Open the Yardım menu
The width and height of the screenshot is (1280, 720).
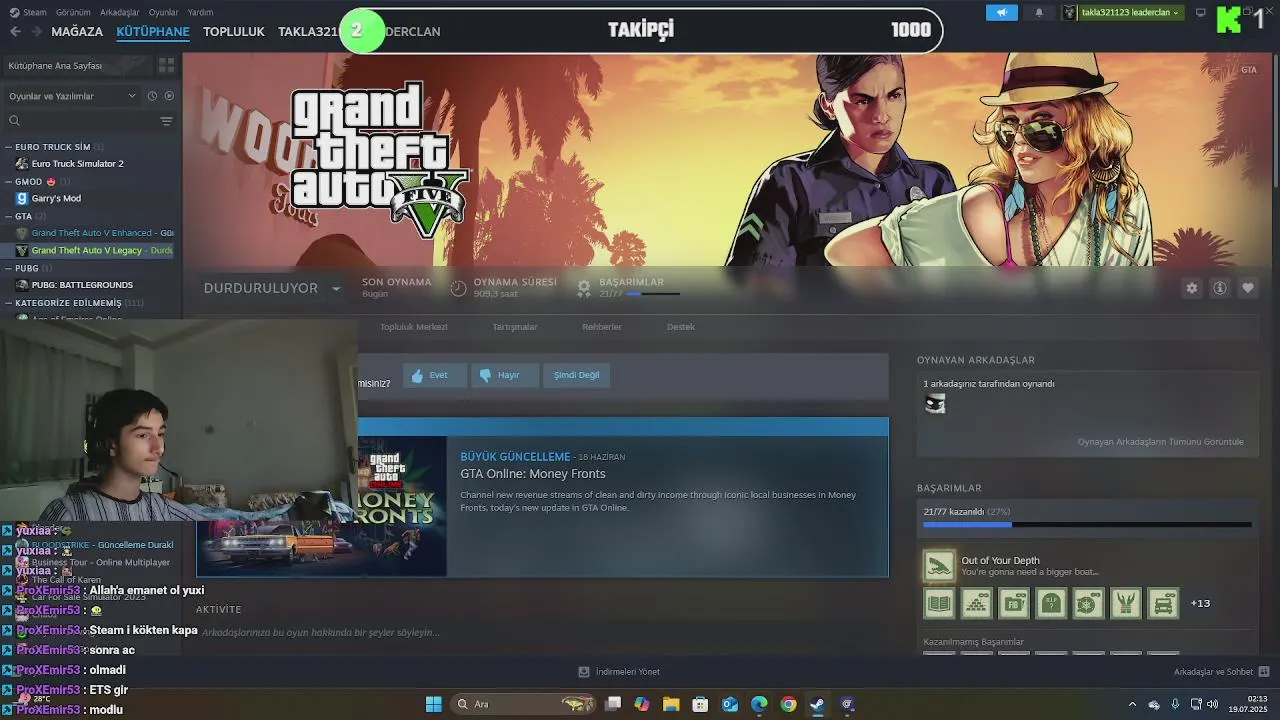click(x=200, y=12)
